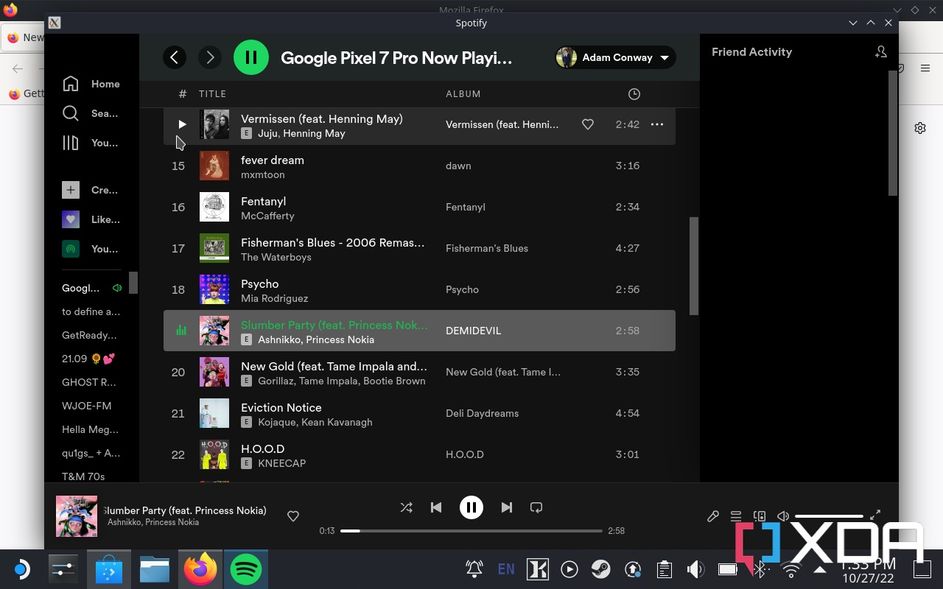This screenshot has height=589, width=943.
Task: Play the song fever dream
Action: coord(181,165)
